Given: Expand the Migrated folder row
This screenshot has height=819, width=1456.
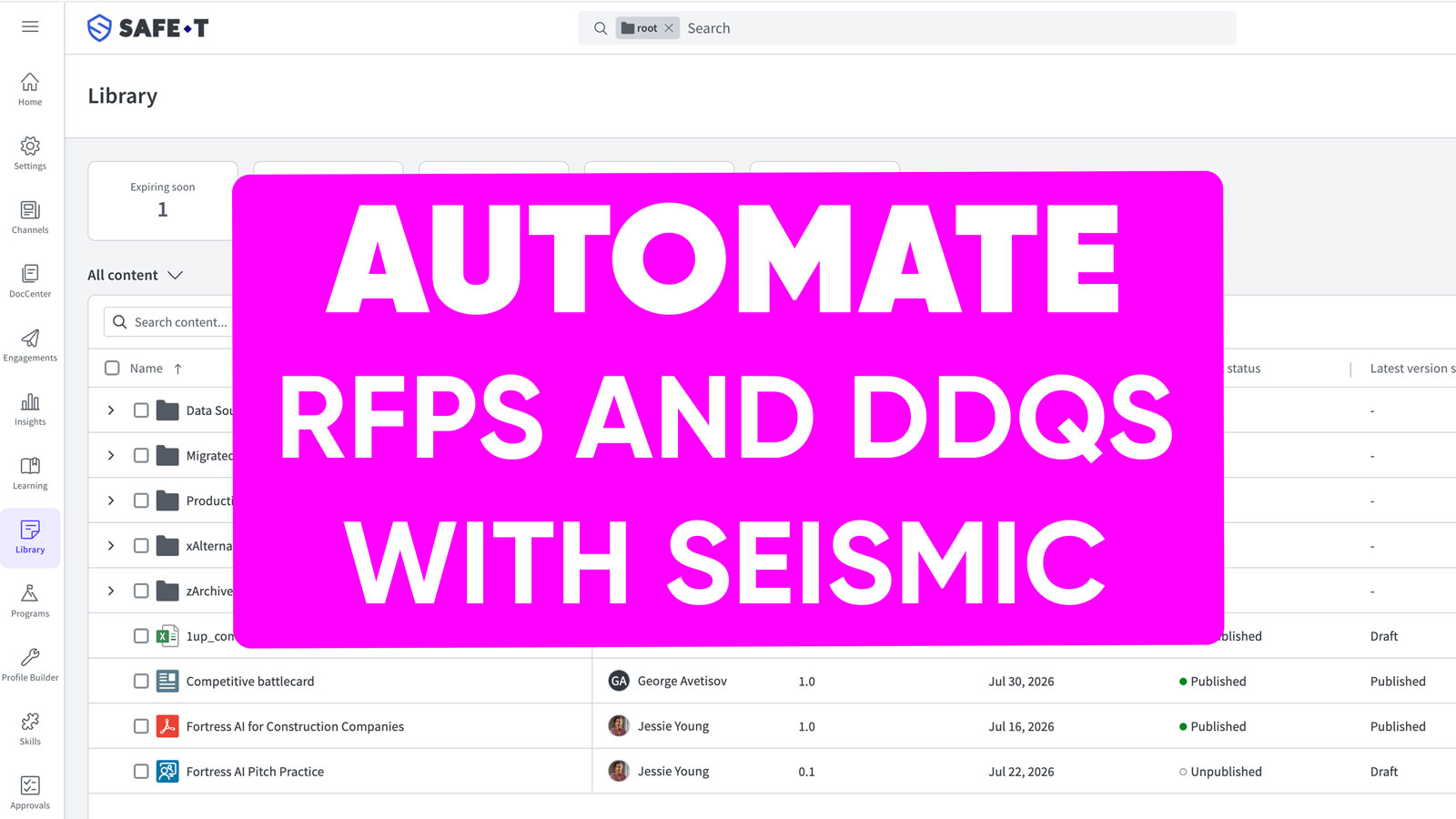Looking at the screenshot, I should 111,455.
